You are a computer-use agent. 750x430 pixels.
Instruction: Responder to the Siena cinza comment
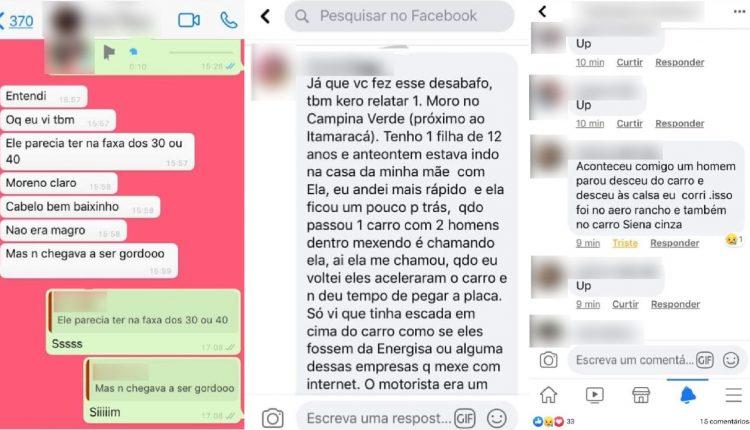(674, 243)
